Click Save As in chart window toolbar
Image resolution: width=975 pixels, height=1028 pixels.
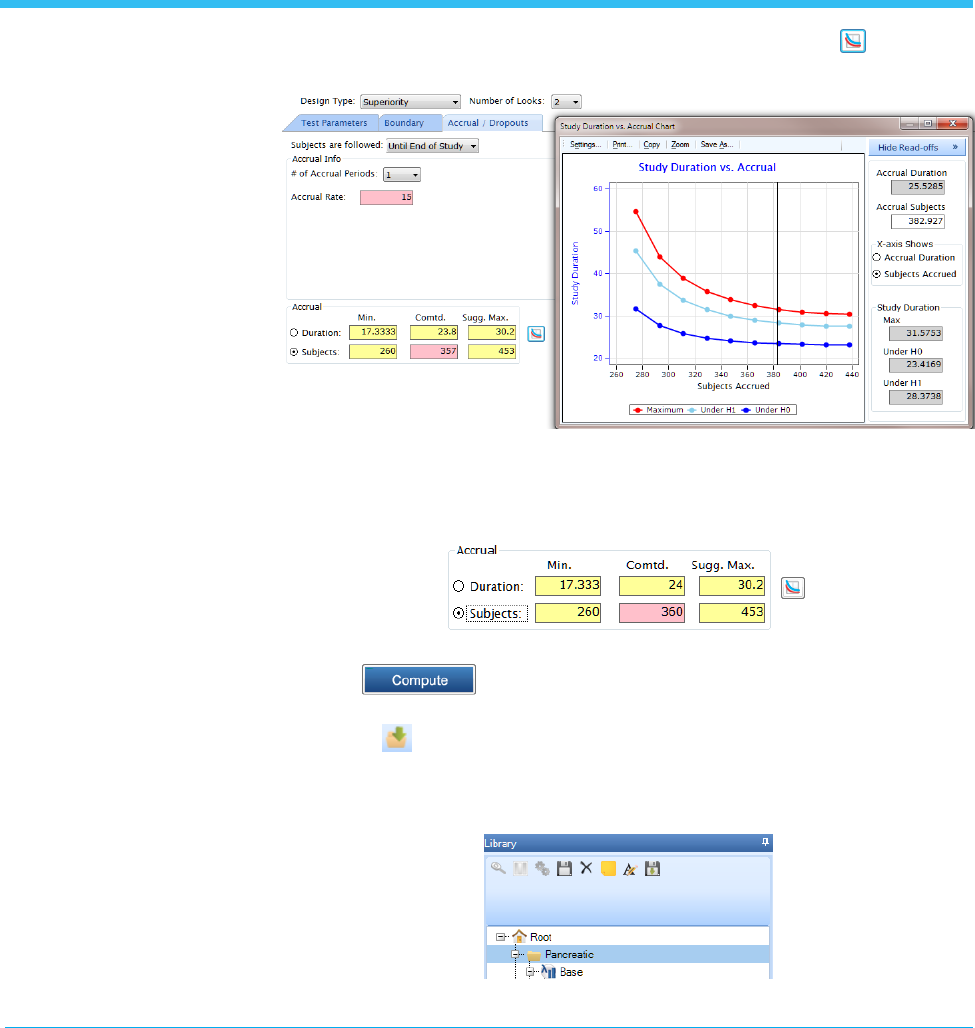coord(716,144)
